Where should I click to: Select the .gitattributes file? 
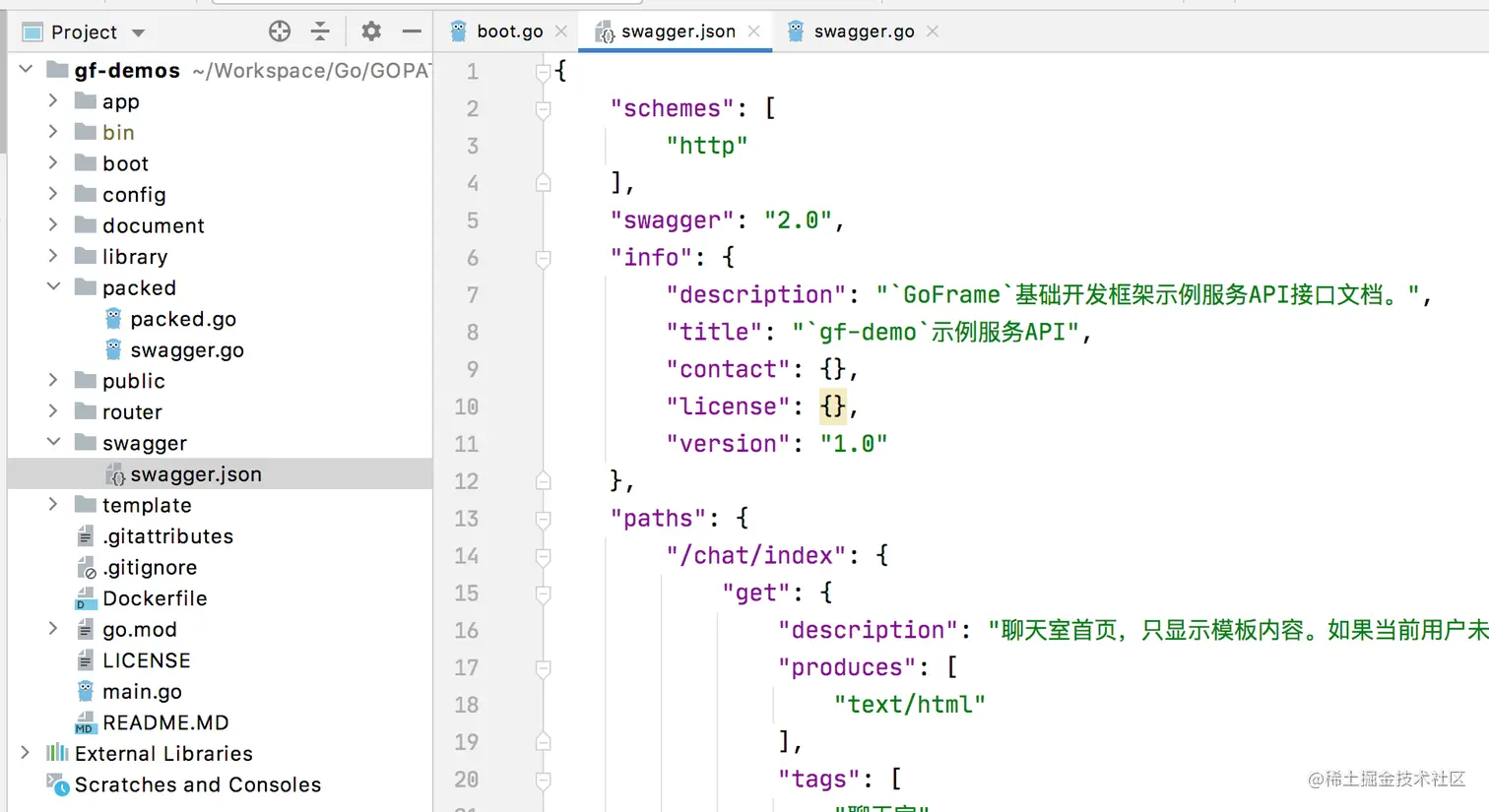167,536
